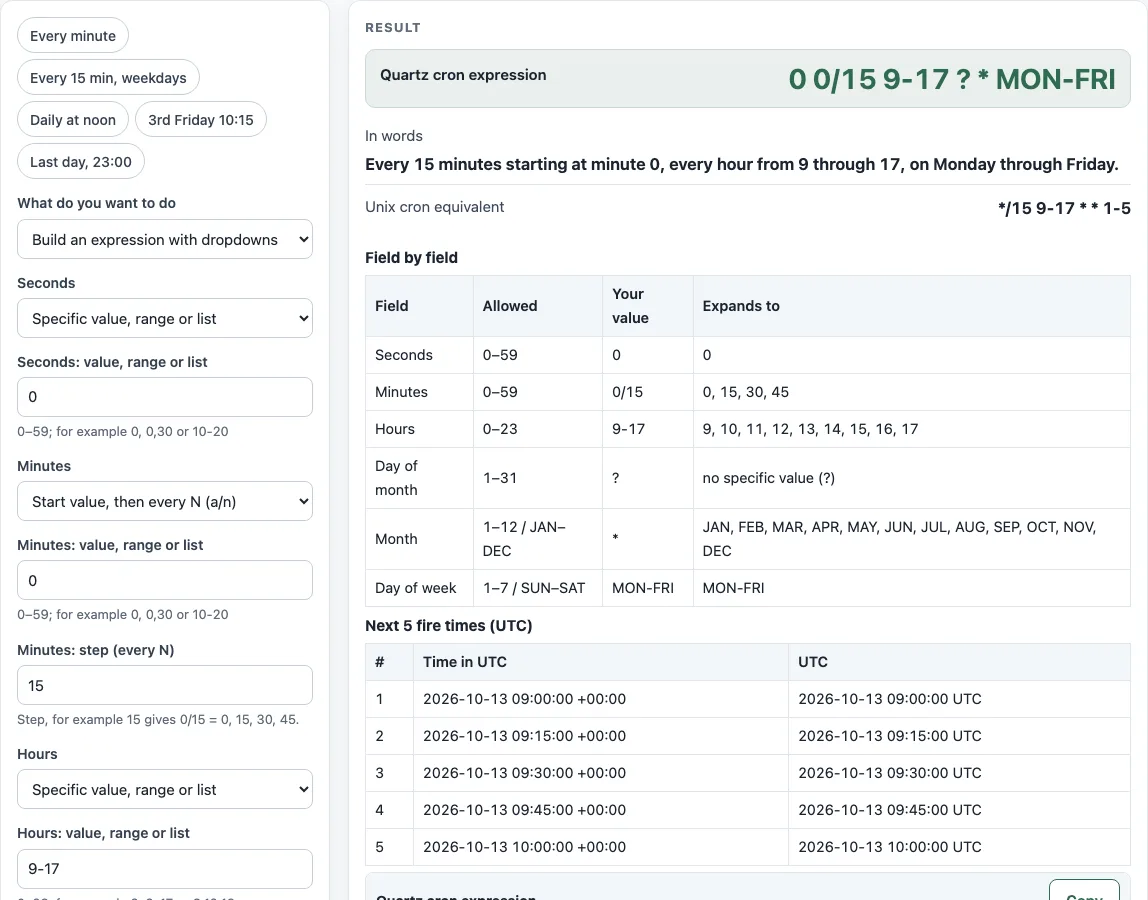Pick the "3rd Friday 10:15" preset
Image resolution: width=1148 pixels, height=900 pixels.
pos(201,120)
